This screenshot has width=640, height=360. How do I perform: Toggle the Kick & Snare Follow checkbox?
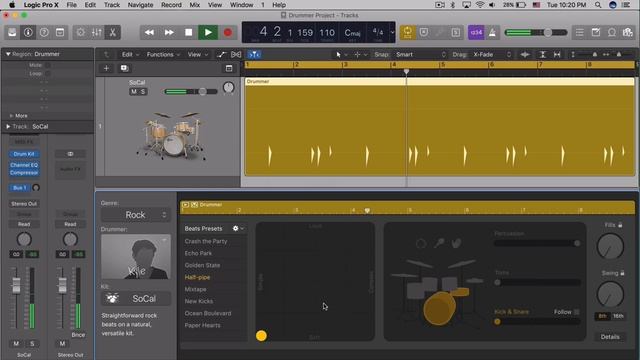point(577,312)
